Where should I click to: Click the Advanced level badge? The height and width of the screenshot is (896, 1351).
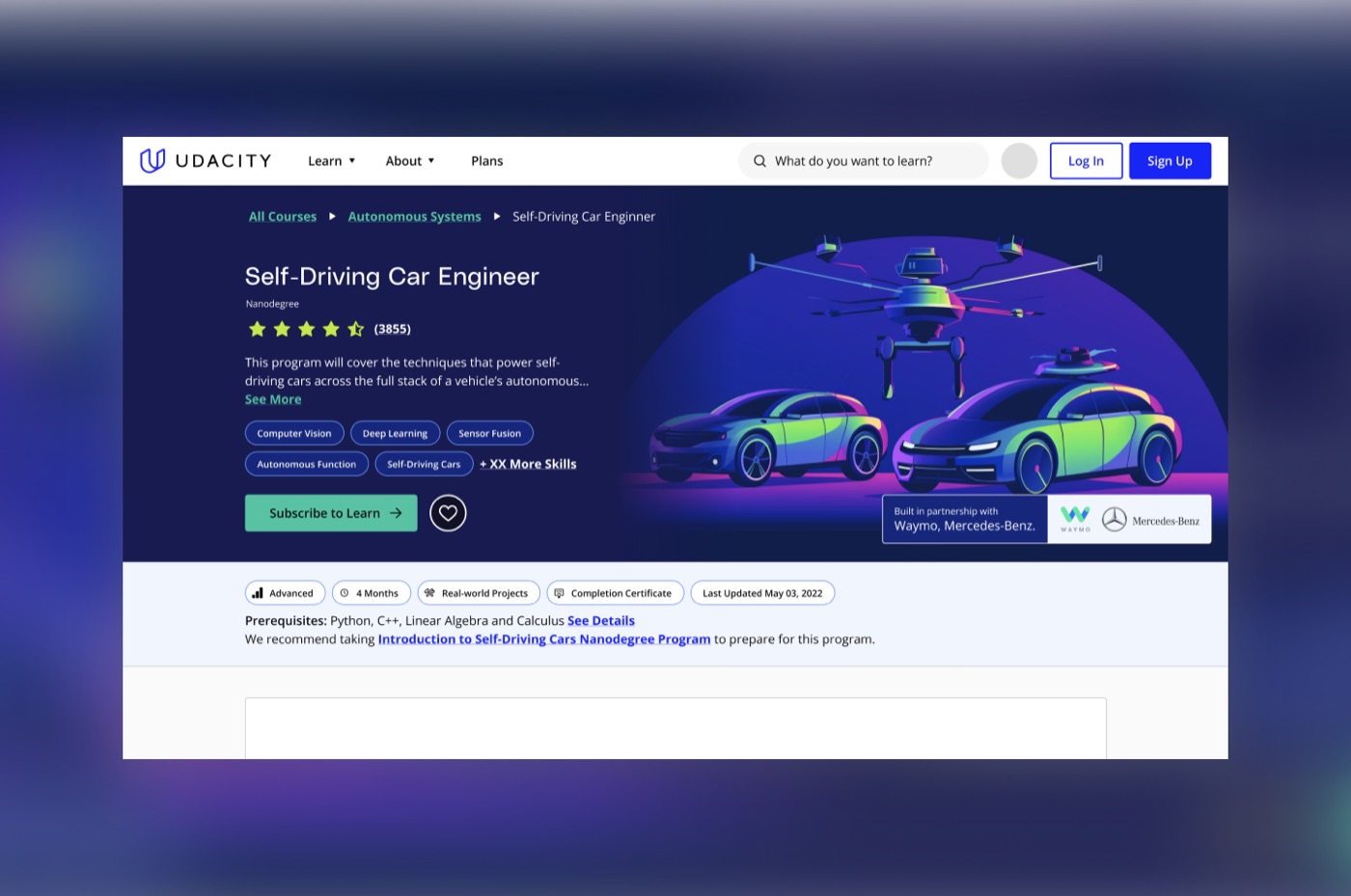coord(286,593)
